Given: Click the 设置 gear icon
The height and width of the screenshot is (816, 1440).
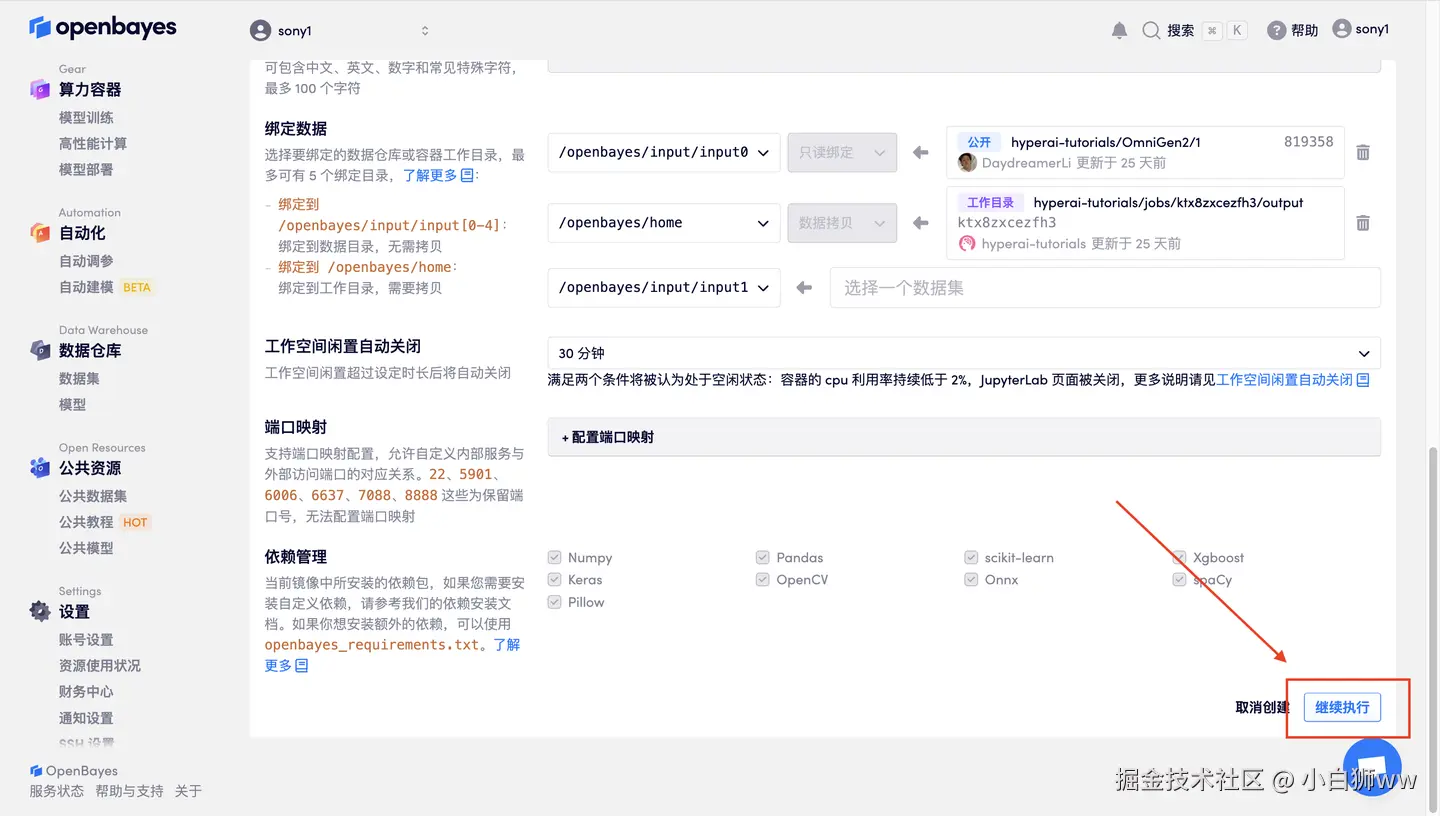Looking at the screenshot, I should pos(40,611).
